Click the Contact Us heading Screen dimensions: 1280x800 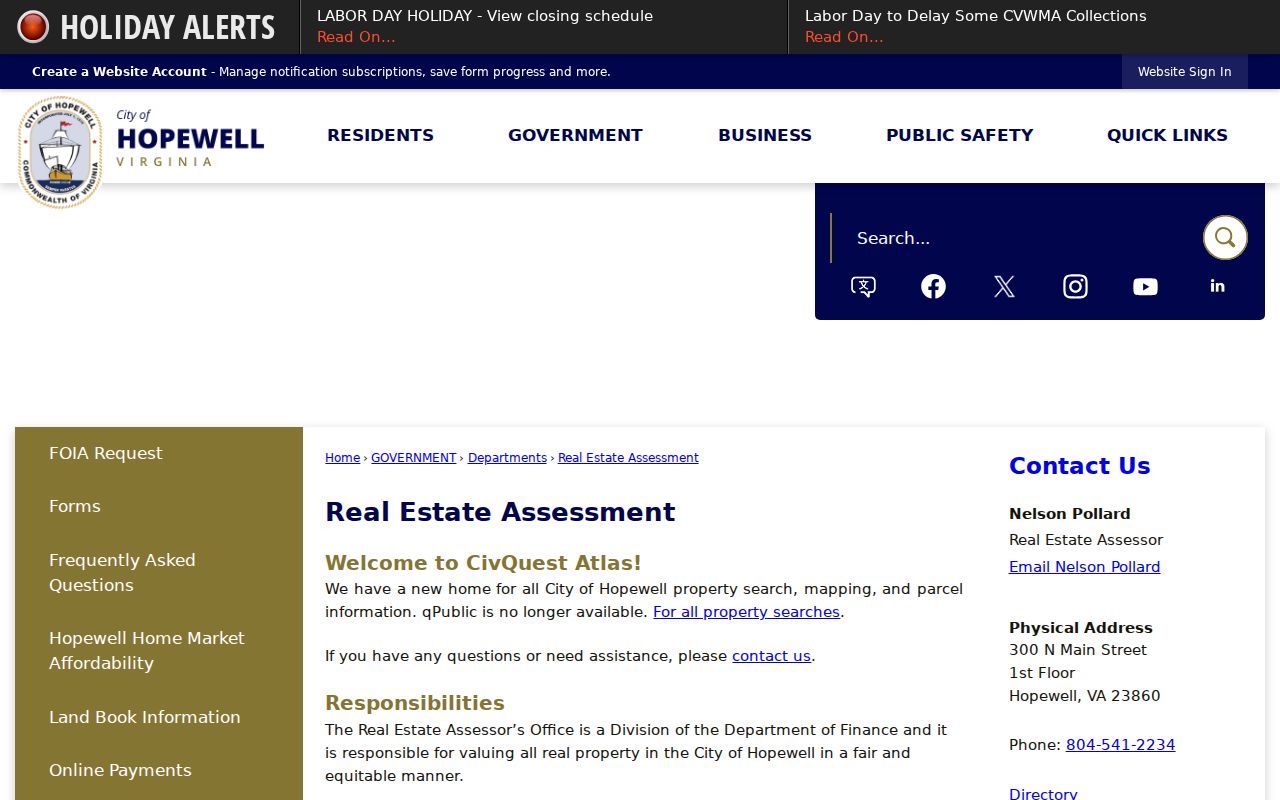tap(1079, 466)
